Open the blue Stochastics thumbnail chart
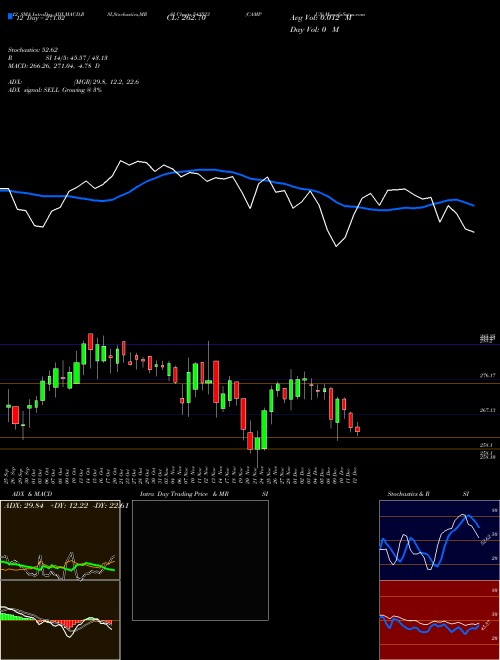This screenshot has height=660, width=500. (x=439, y=540)
